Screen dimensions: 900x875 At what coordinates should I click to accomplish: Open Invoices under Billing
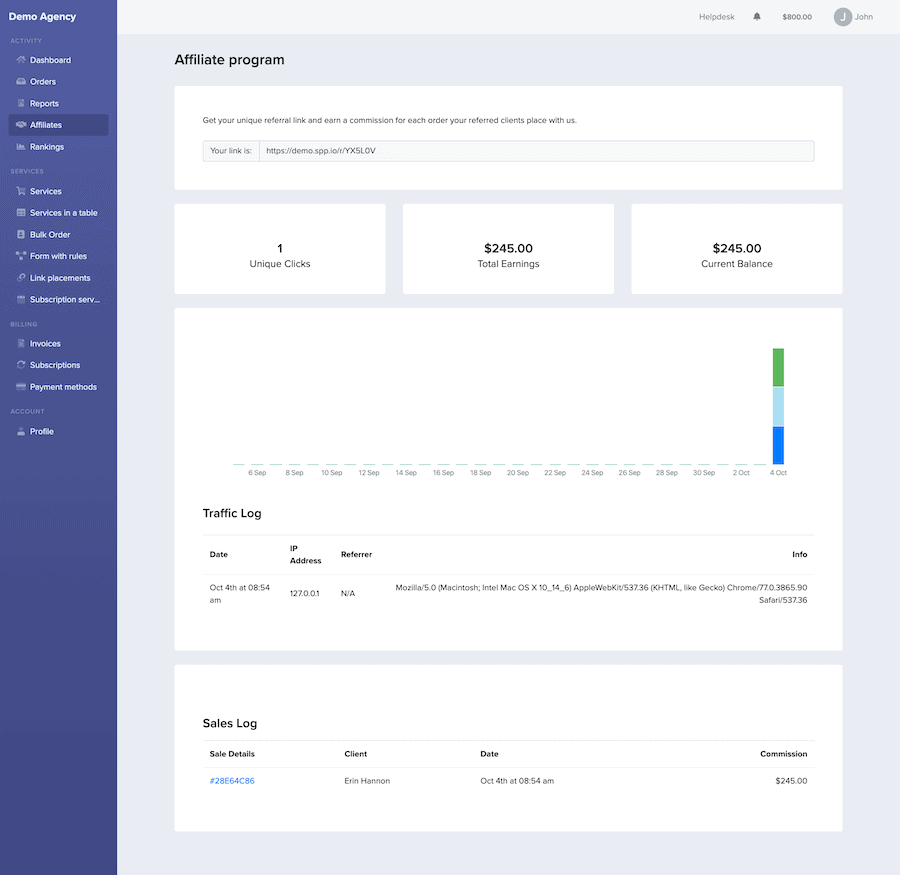click(x=58, y=343)
